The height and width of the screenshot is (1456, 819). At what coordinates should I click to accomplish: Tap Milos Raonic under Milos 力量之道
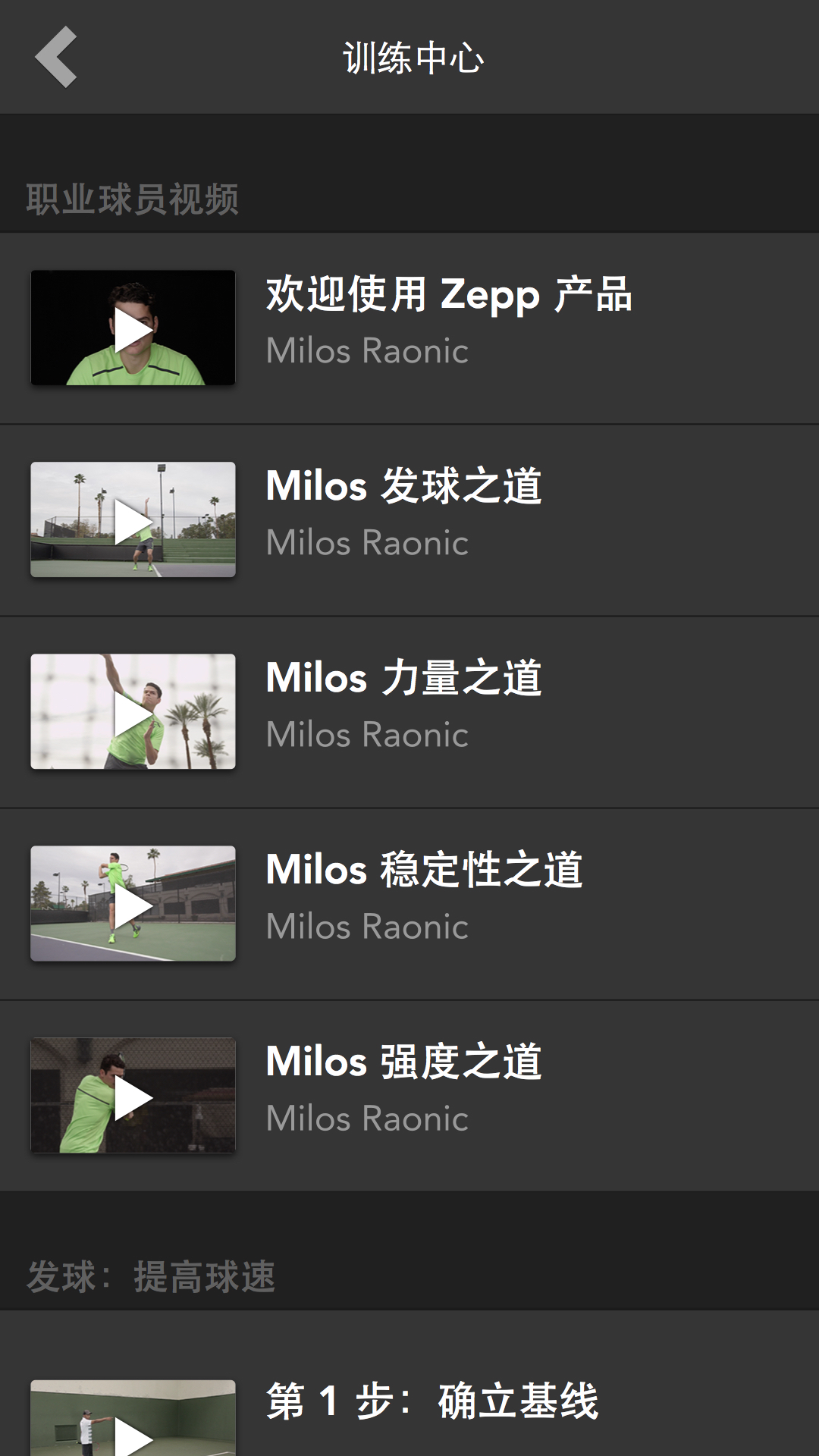coord(367,735)
